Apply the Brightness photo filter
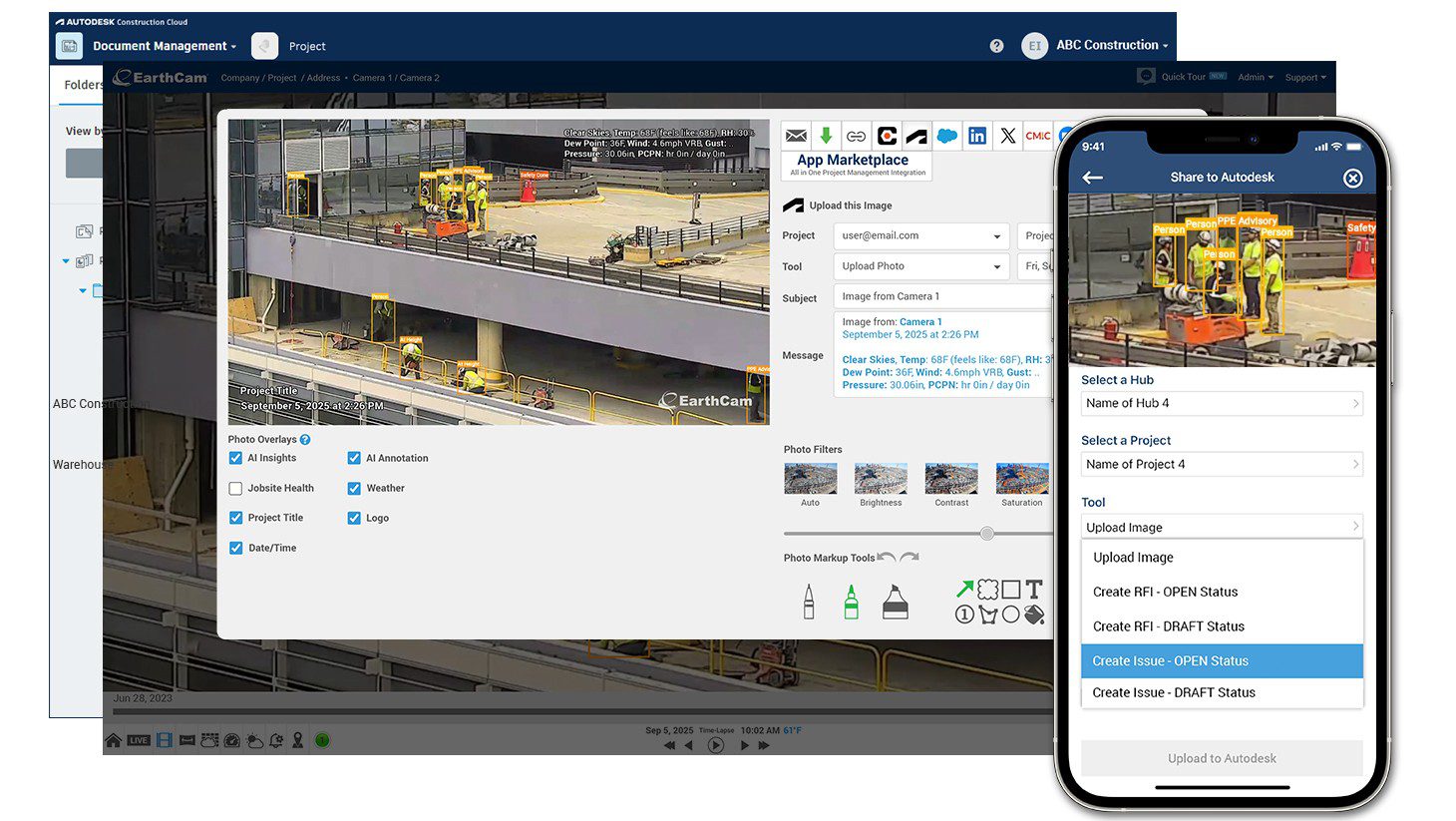This screenshot has width=1456, height=821. pos(880,477)
